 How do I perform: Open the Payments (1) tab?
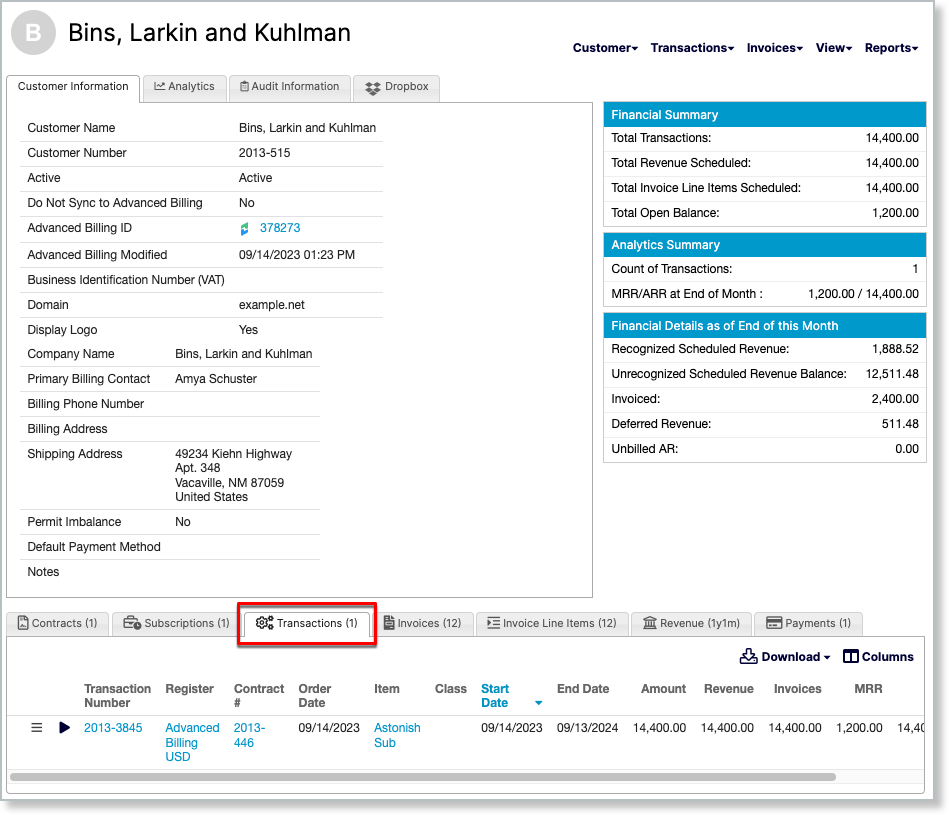click(x=808, y=623)
